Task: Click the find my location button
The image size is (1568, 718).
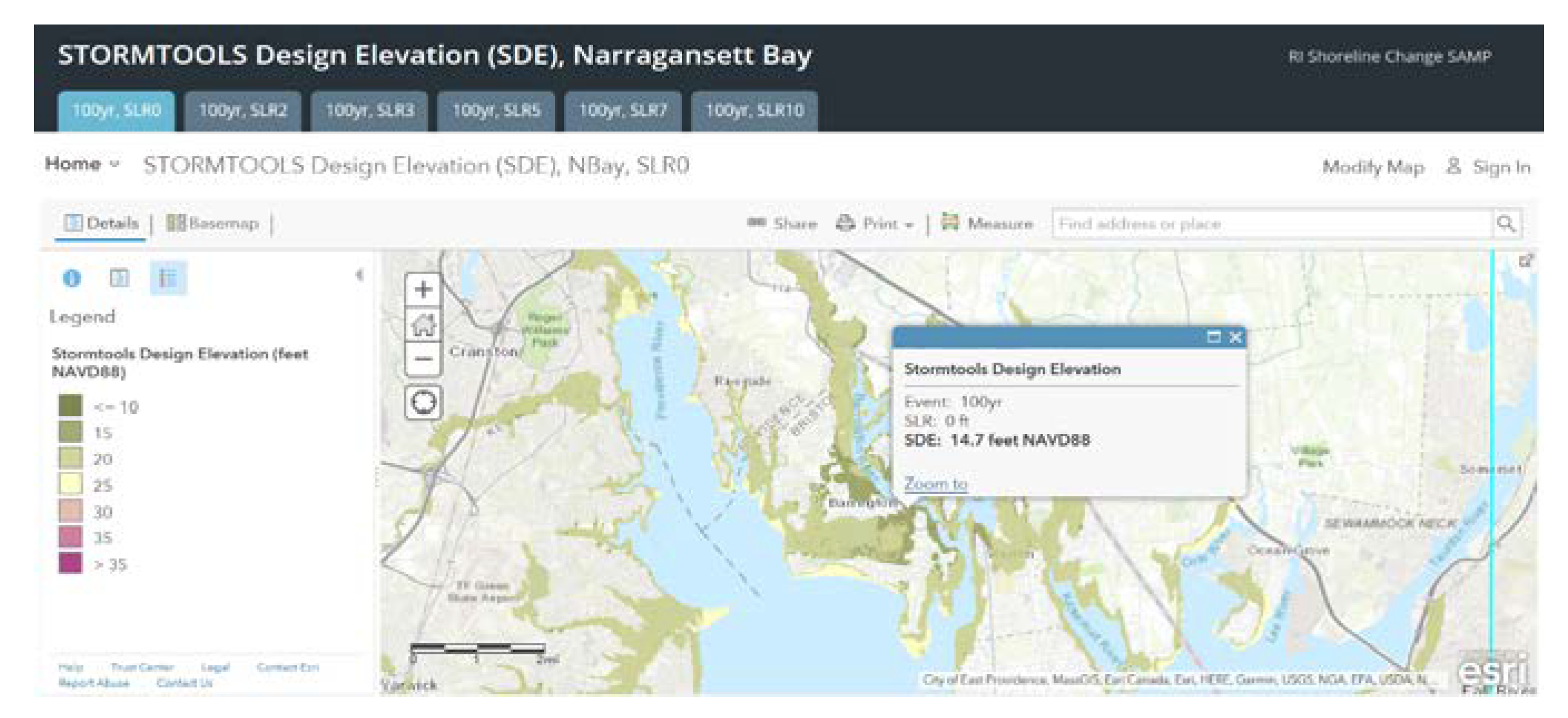Action: tap(424, 402)
